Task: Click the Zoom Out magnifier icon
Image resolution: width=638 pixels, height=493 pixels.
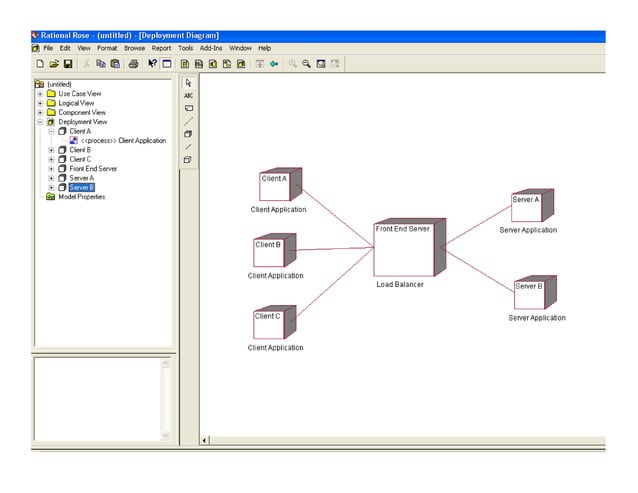Action: (x=306, y=63)
